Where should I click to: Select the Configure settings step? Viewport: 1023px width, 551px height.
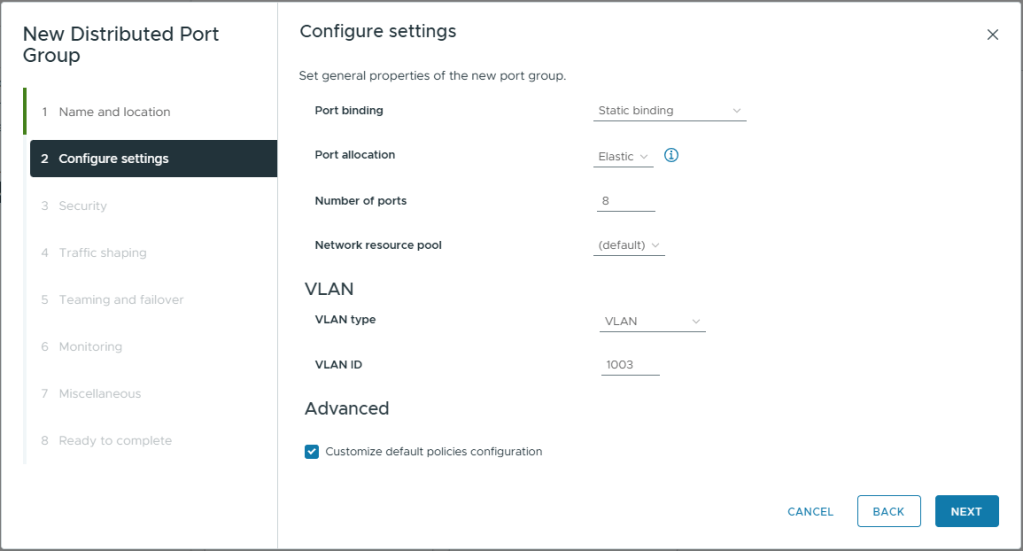coord(114,159)
